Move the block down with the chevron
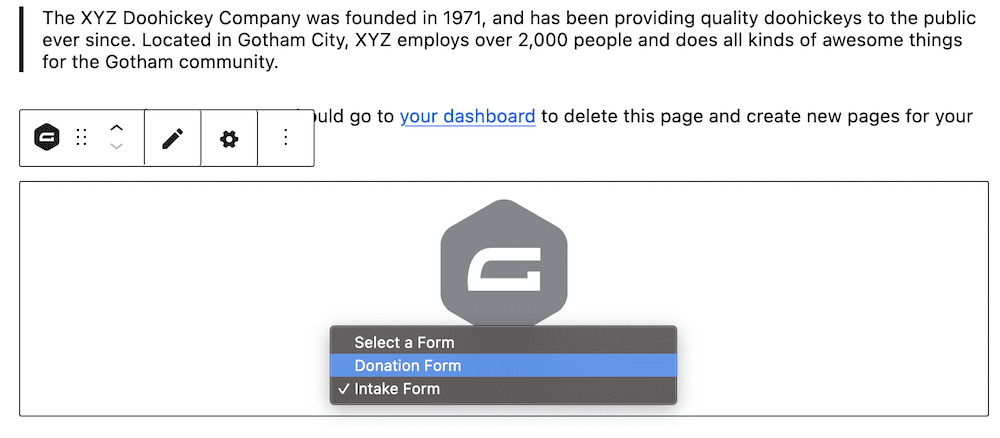 (x=117, y=147)
